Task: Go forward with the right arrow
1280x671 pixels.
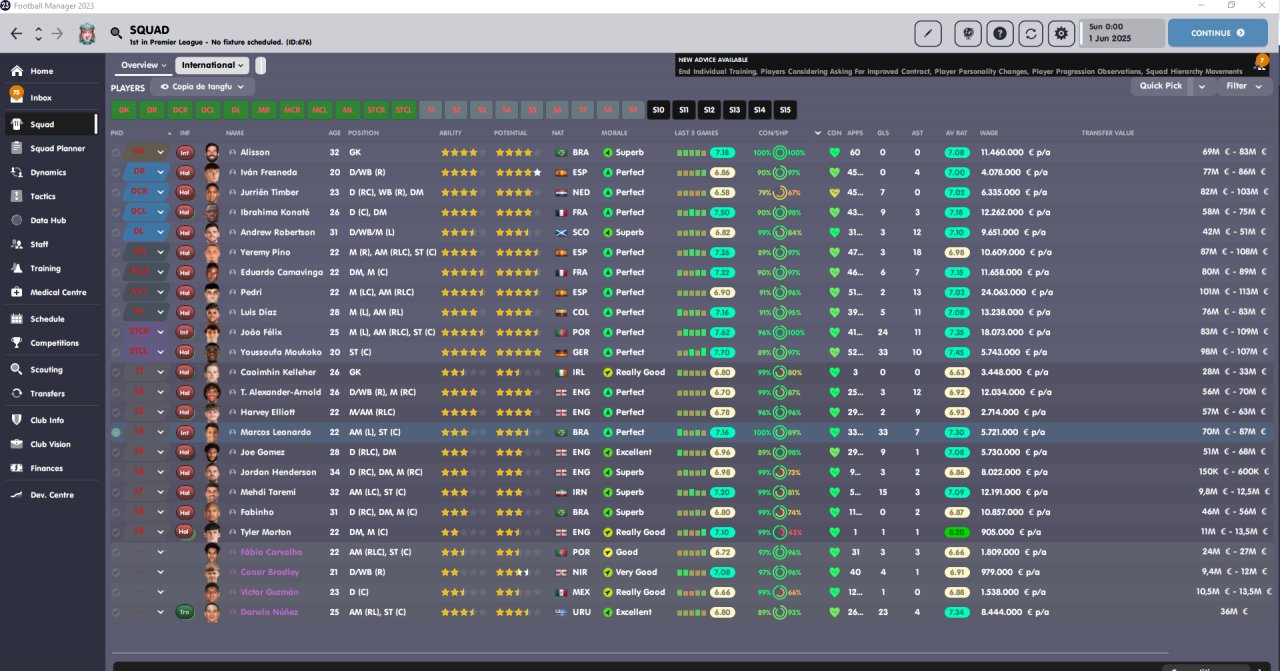Action: pos(57,33)
